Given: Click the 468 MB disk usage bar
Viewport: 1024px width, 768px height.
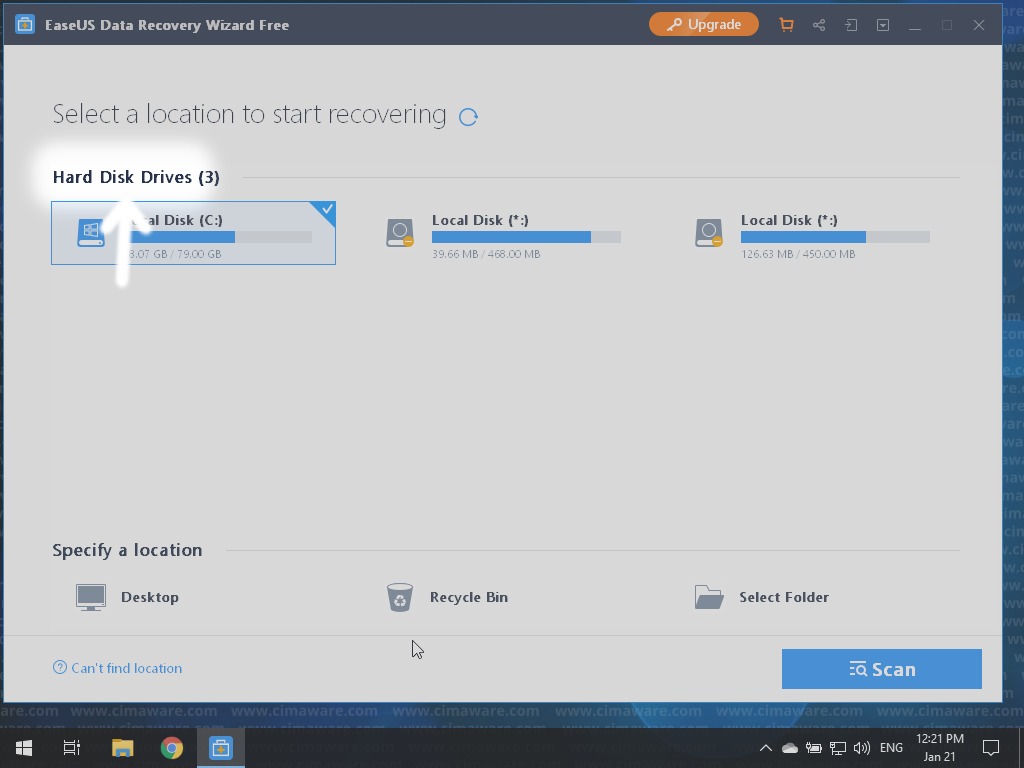Looking at the screenshot, I should tap(526, 237).
